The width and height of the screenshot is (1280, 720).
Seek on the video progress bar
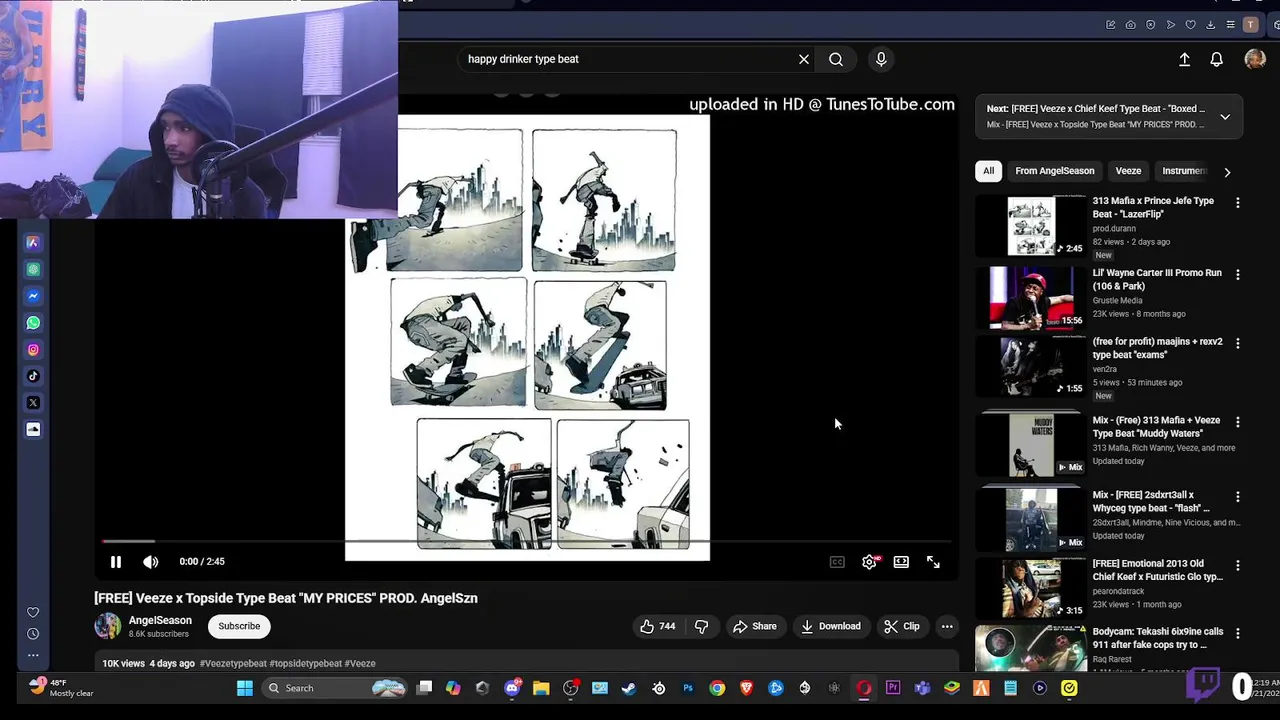526,542
